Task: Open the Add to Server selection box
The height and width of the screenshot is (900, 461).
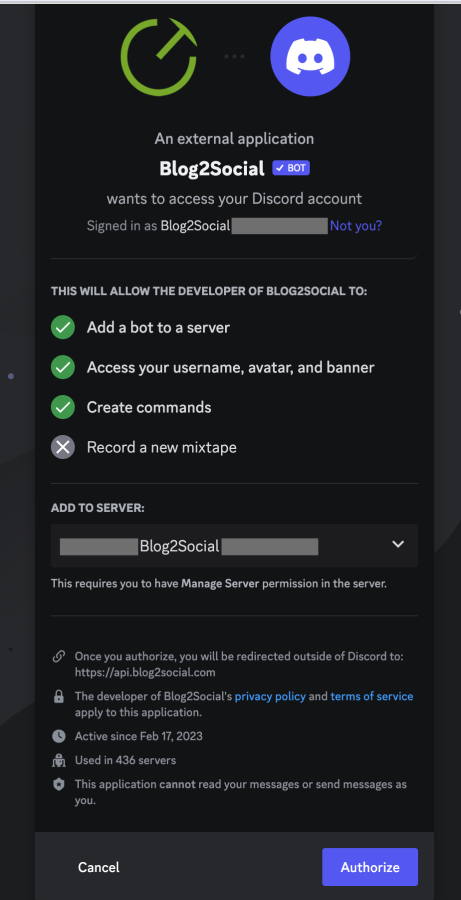Action: (x=234, y=545)
